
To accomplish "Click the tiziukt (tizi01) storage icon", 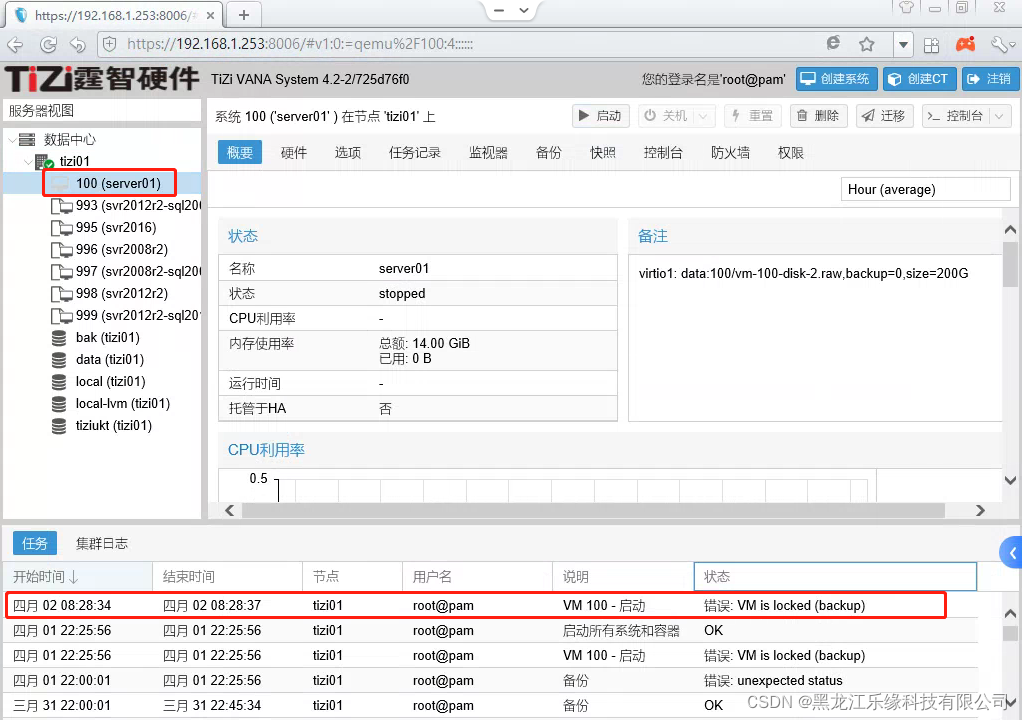I will [x=59, y=426].
